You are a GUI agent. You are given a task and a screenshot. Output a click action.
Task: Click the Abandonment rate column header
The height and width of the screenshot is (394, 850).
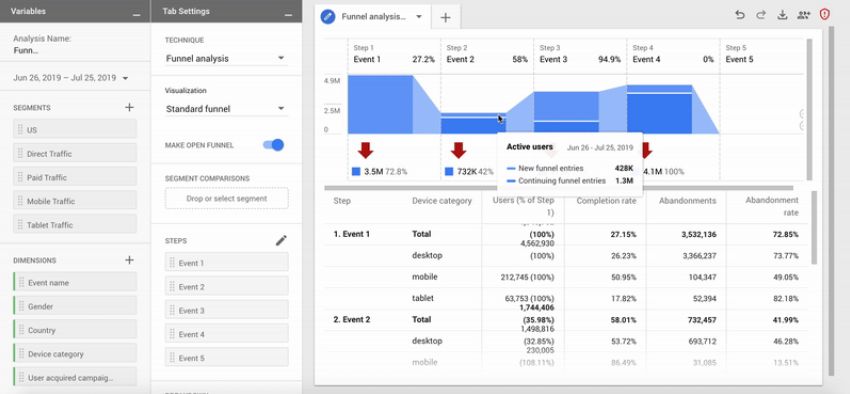point(772,206)
